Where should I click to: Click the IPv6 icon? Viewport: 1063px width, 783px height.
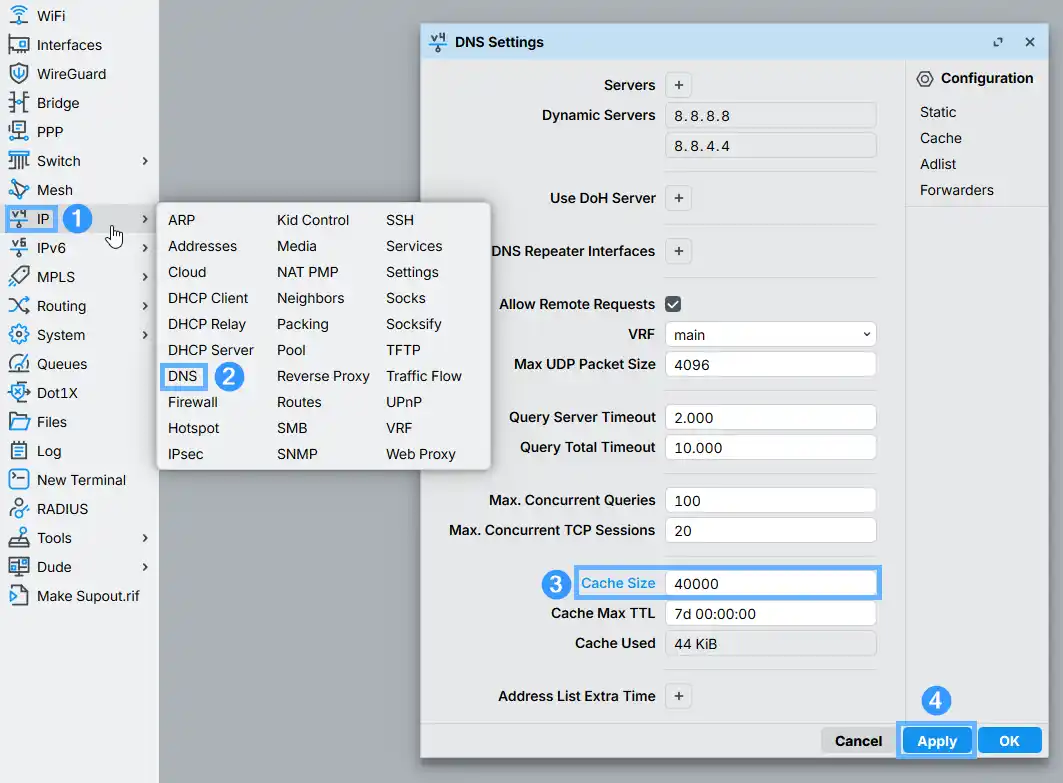click(x=18, y=247)
